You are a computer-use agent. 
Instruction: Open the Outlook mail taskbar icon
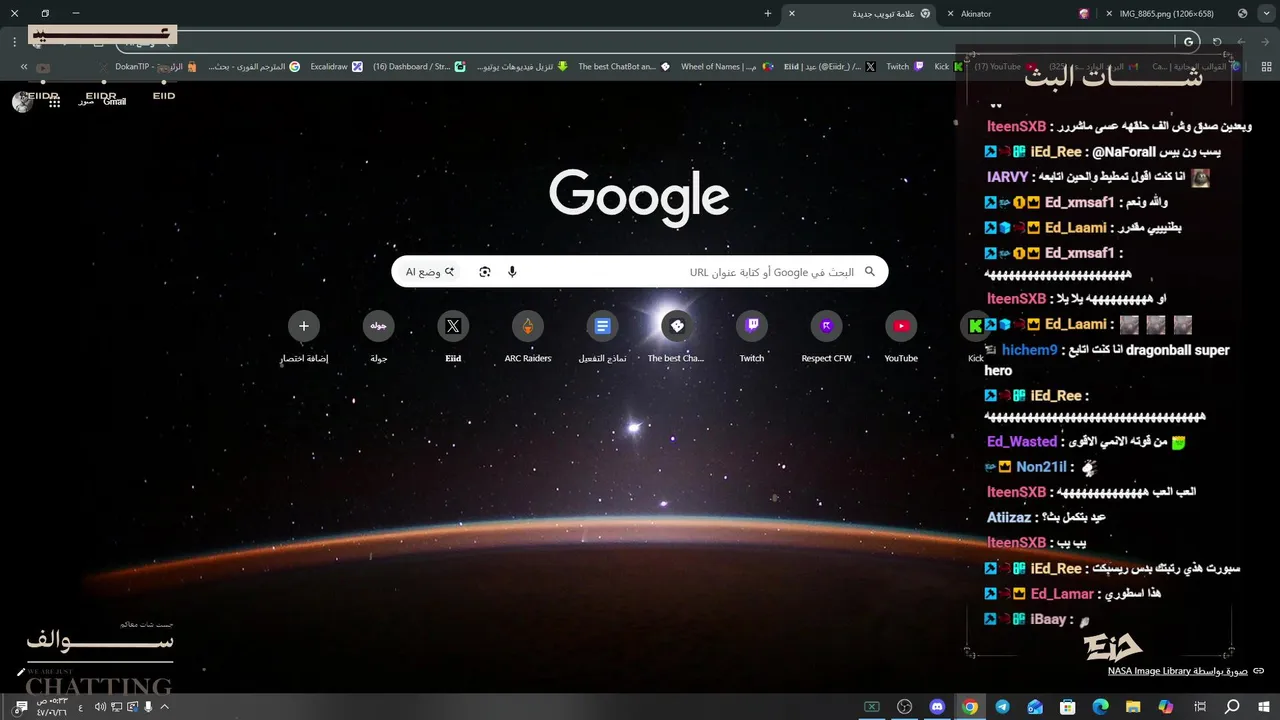[1035, 706]
